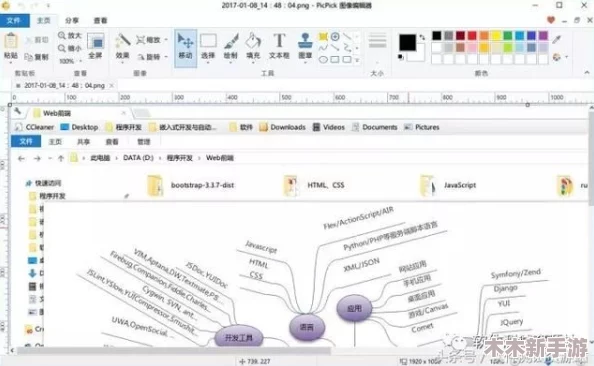
Task: Expand the Stamp (图章) dropdown arrow
Action: (x=305, y=62)
